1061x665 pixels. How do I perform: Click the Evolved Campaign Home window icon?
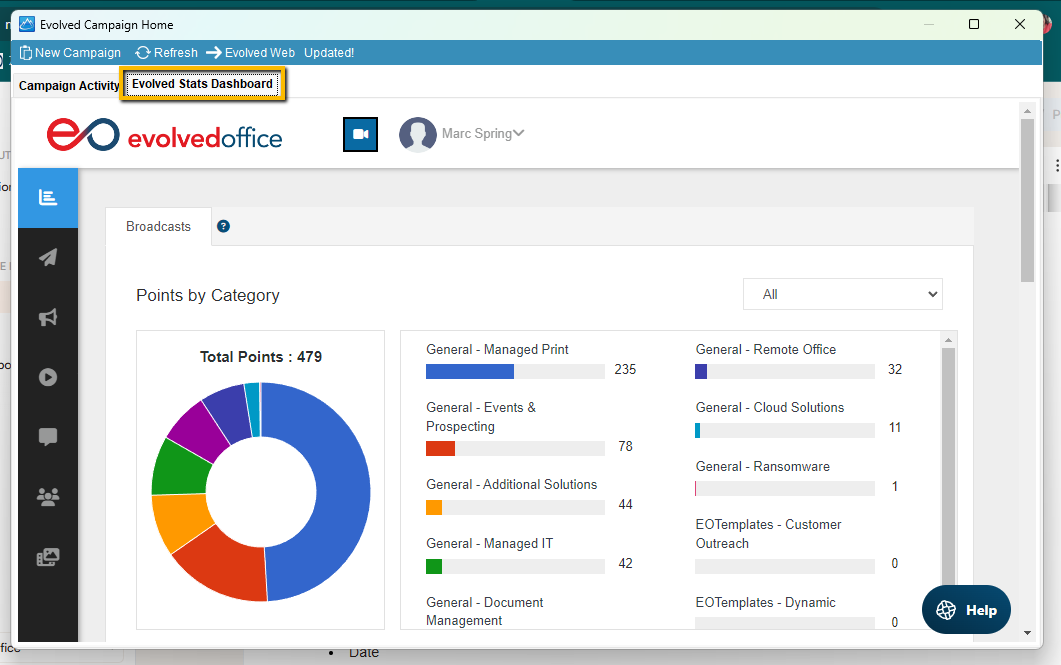pos(26,25)
